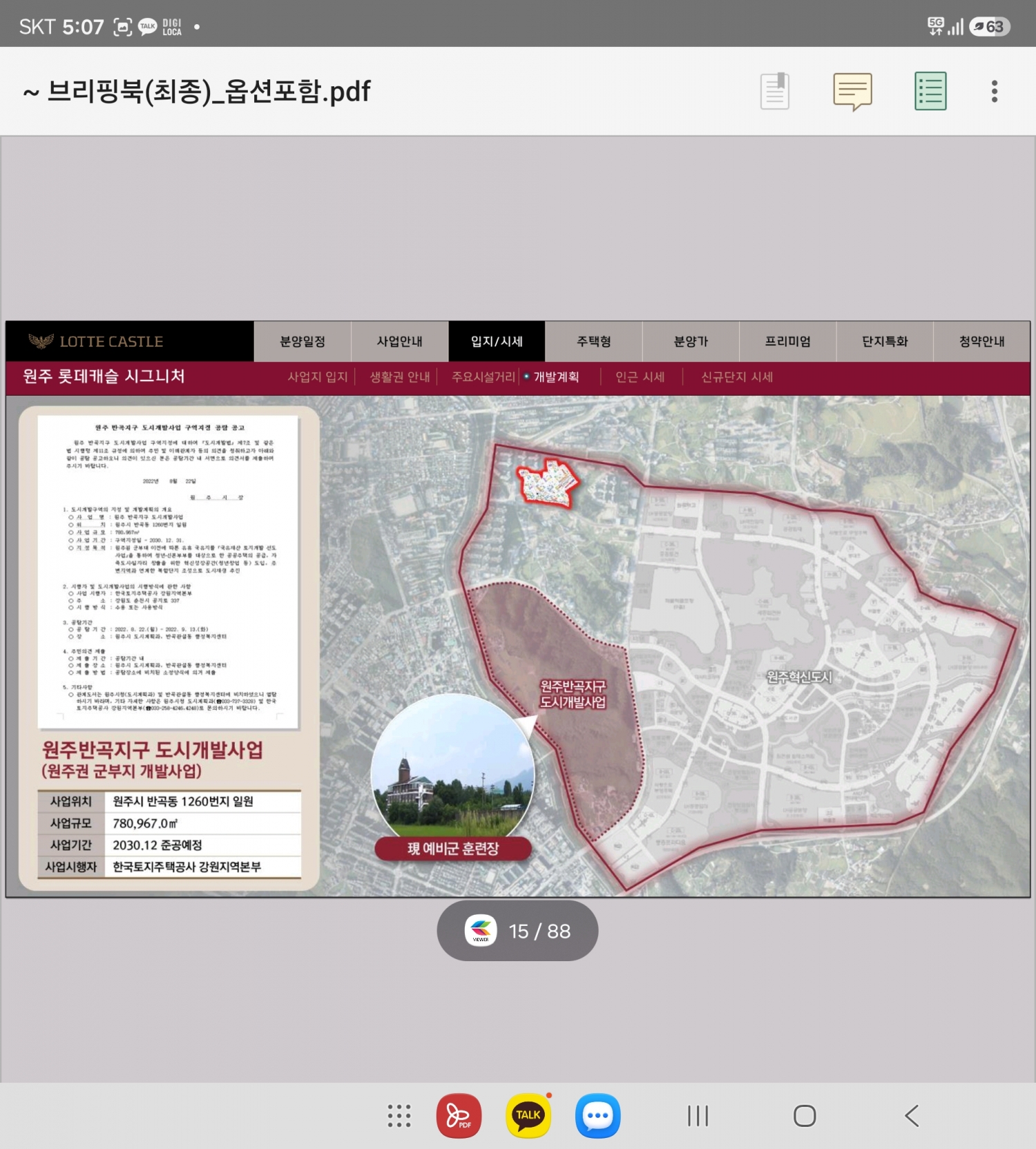Image resolution: width=1036 pixels, height=1149 pixels.
Task: Tap the 원주반곡지구 도시개발사업 map label
Action: tap(573, 694)
